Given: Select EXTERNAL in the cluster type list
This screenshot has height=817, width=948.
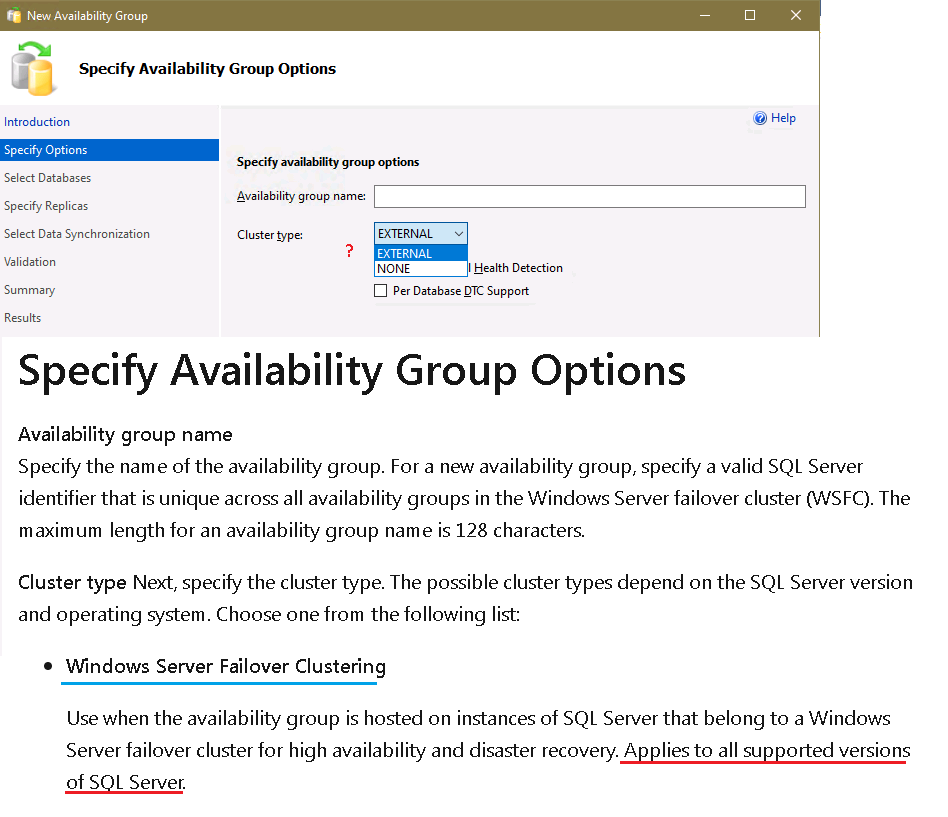Looking at the screenshot, I should click(x=421, y=253).
